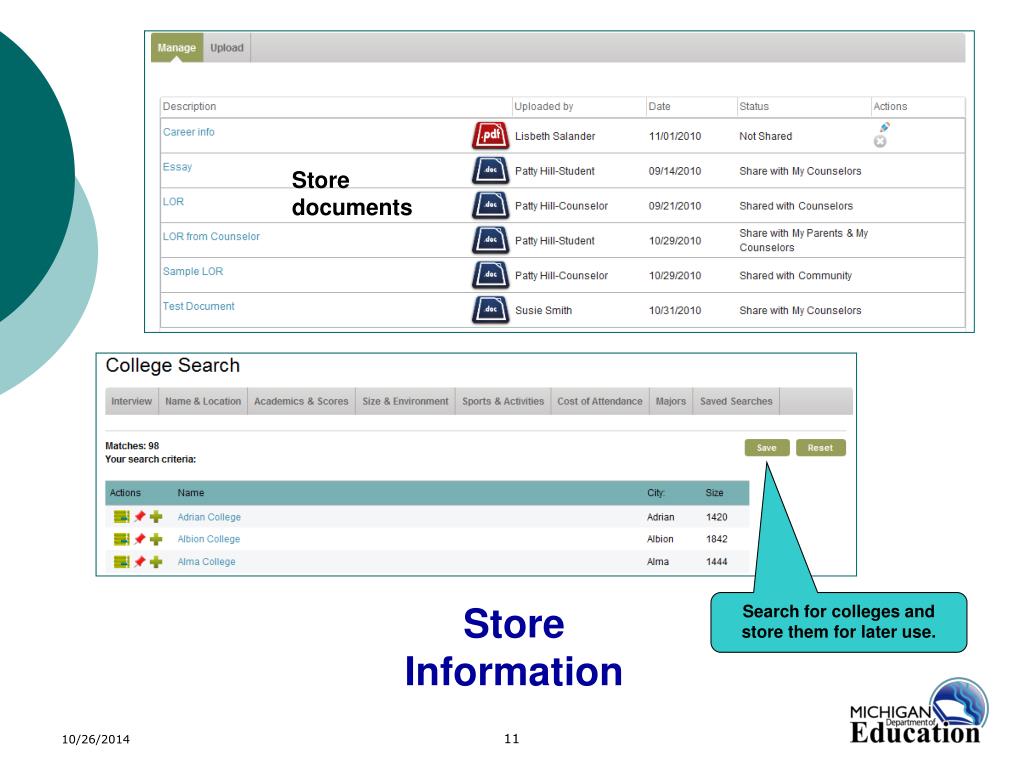Open the Albion College link

[x=209, y=539]
